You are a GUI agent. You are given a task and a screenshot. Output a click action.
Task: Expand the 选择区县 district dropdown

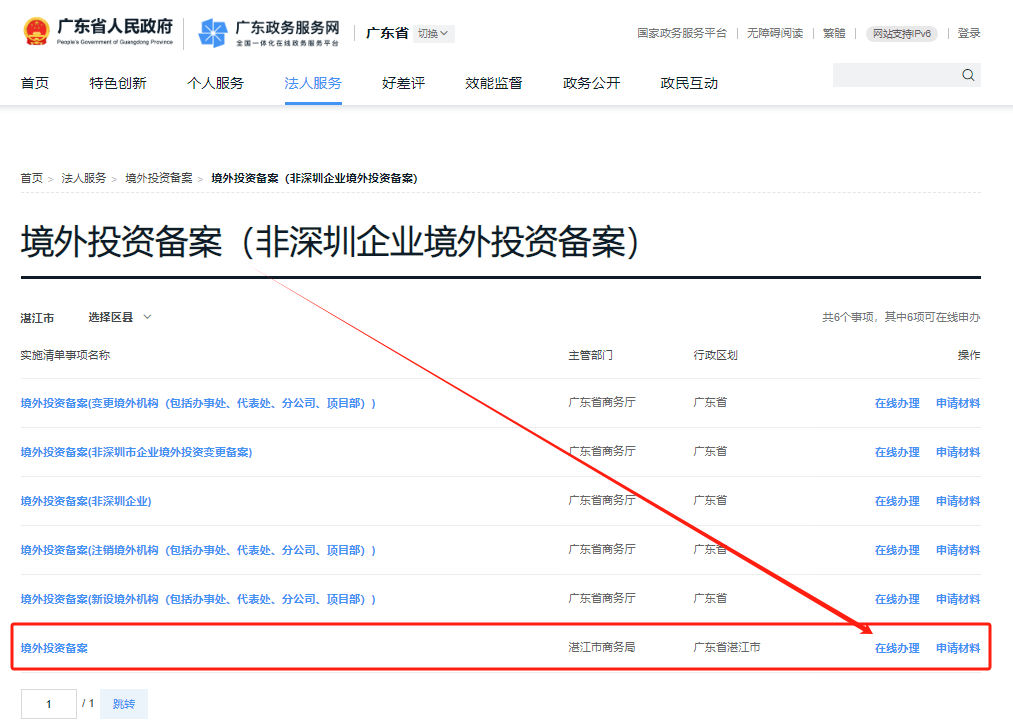coord(120,317)
